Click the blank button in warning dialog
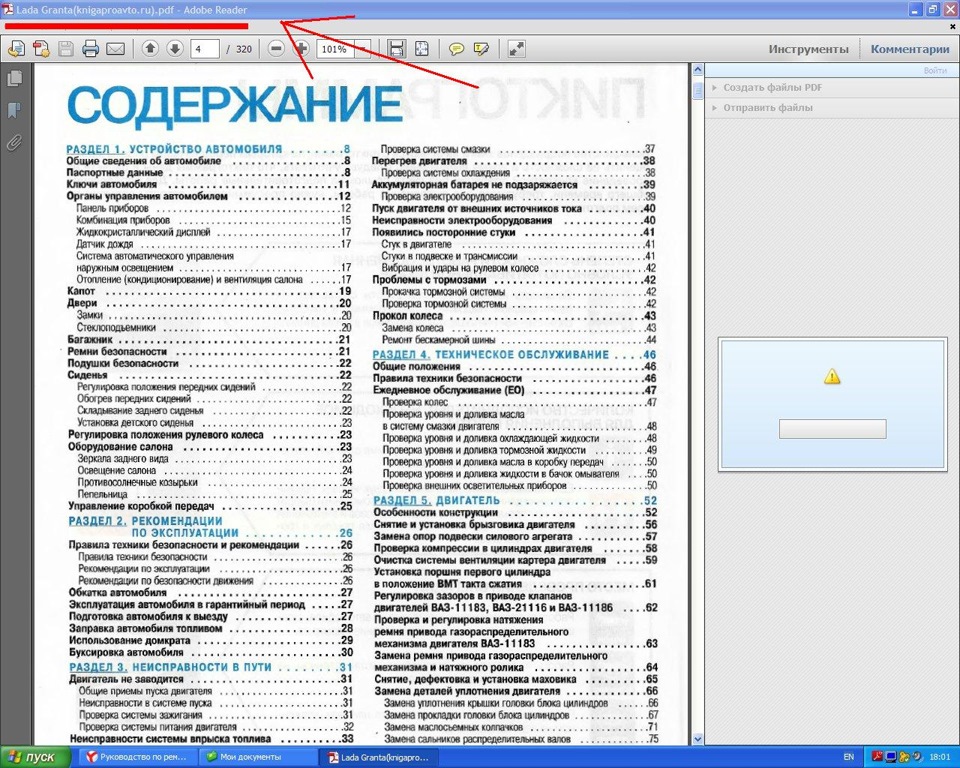Viewport: 960px width, 768px height. 832,429
